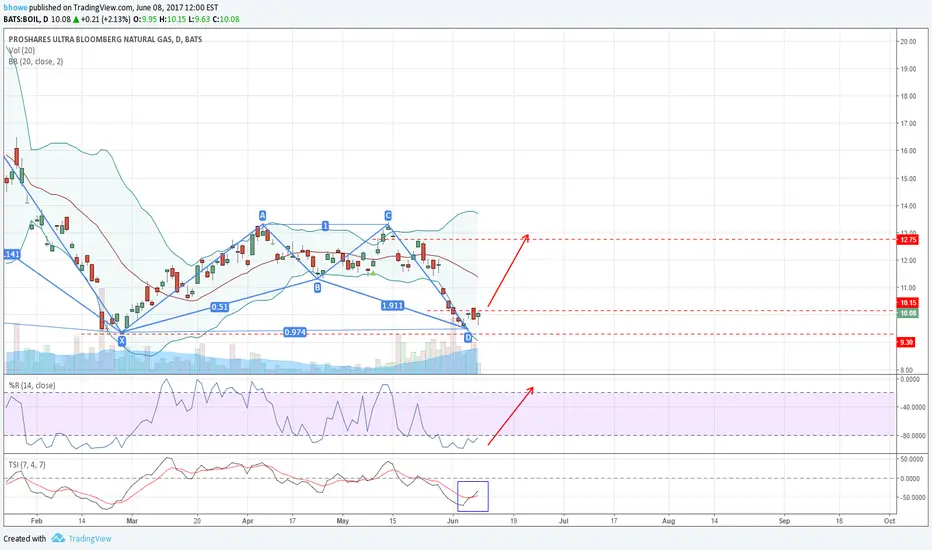Click the pattern point label A
Screen dimensions: 932x550
262,215
